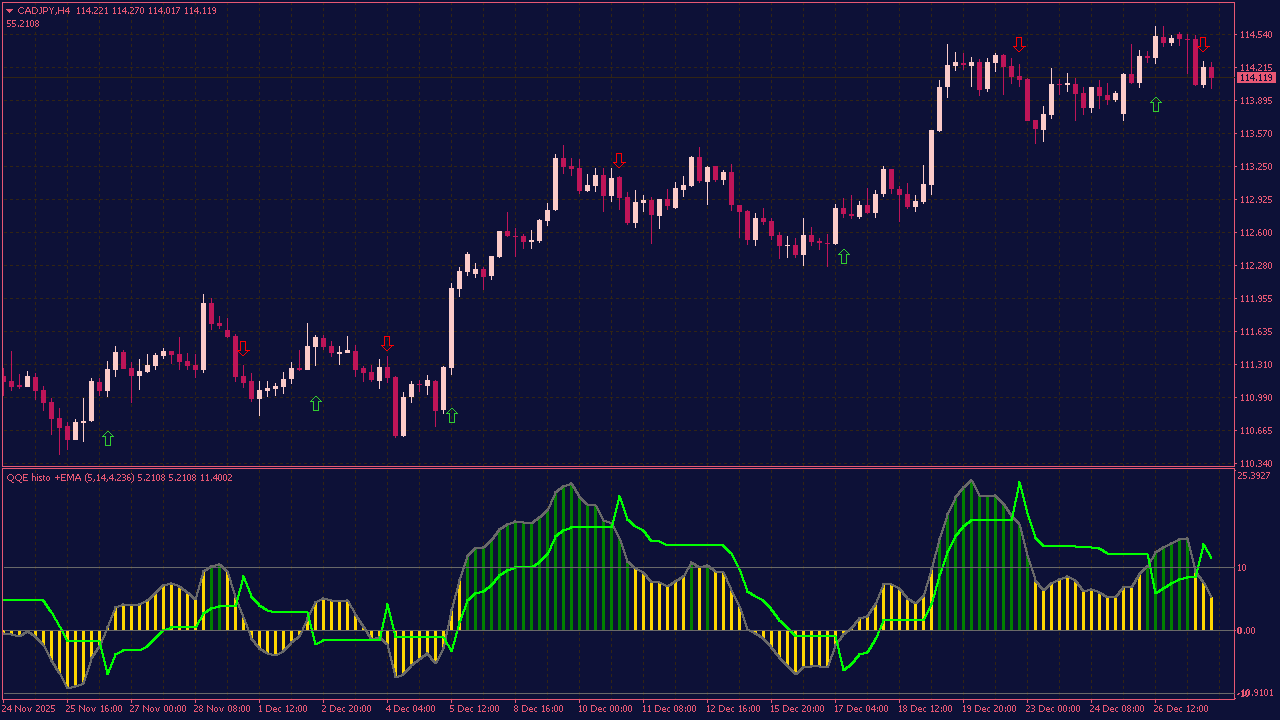Click the CADJPY,H4 chart title text
The image size is (1280, 720).
(x=43, y=10)
